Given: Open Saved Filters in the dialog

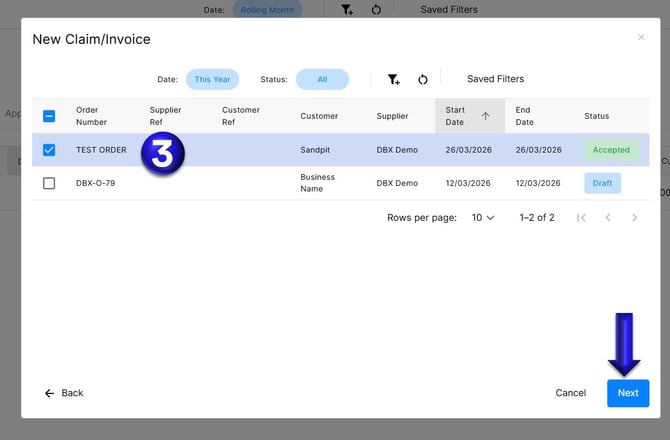Looking at the screenshot, I should point(495,79).
